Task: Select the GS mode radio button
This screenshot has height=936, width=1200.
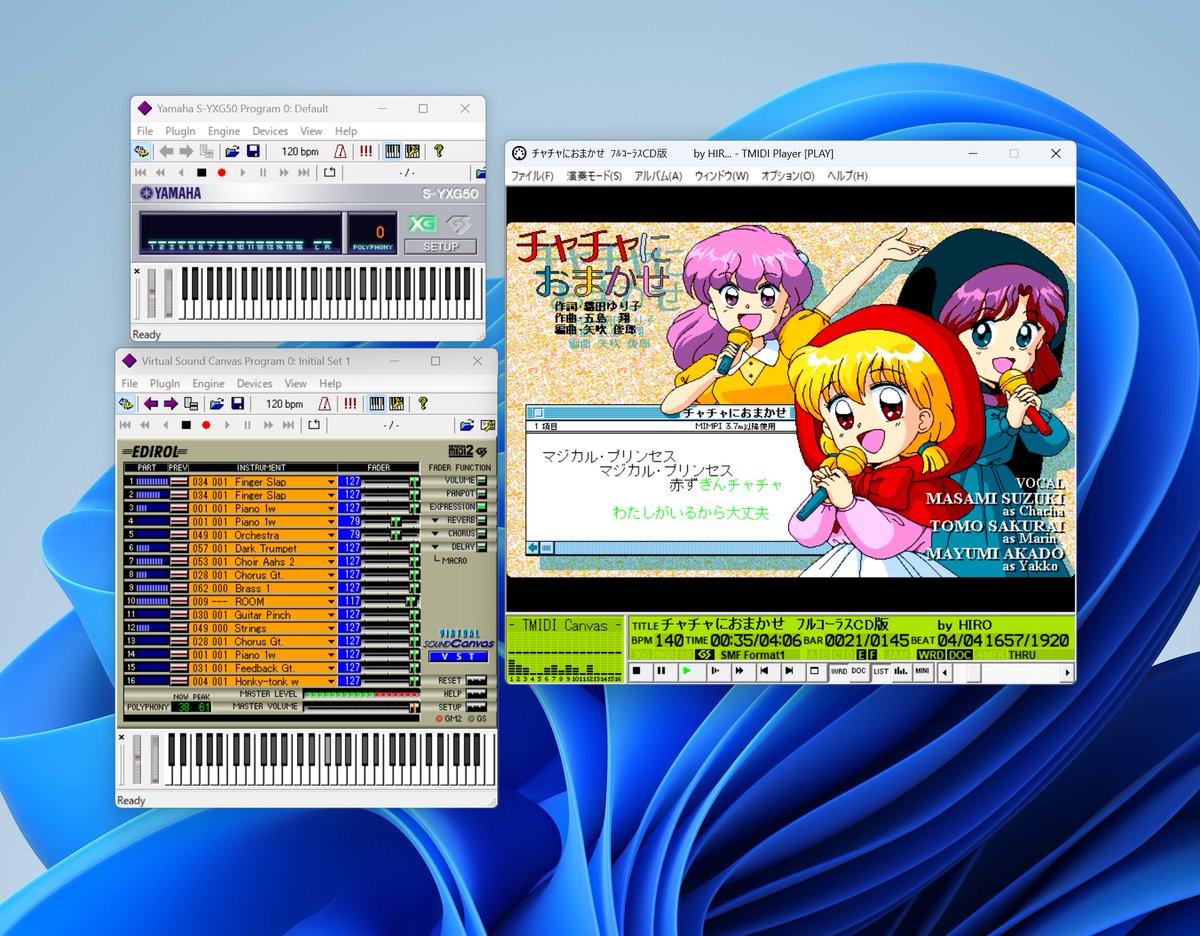Action: pos(471,718)
